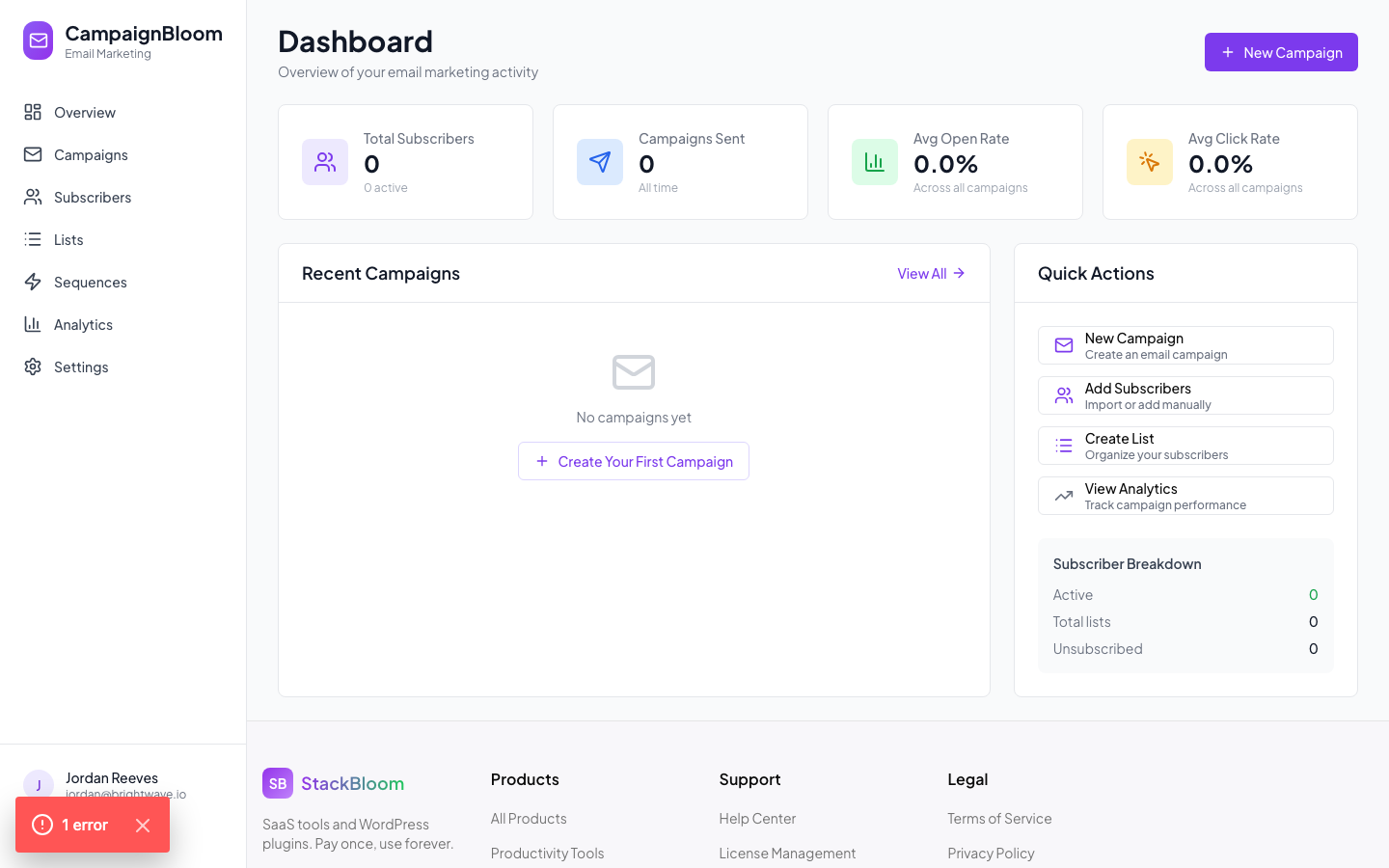
Task: Open Analytics via the chart icon
Action: tap(32, 324)
